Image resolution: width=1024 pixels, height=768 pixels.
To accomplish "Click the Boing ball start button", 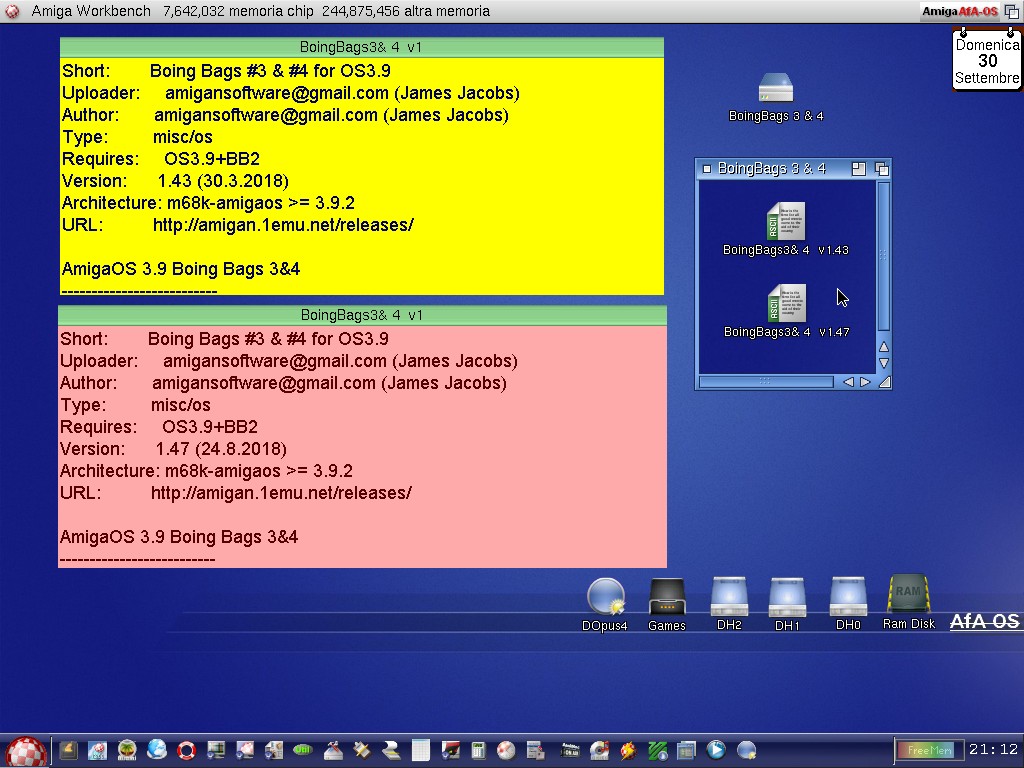I will (x=26, y=751).
